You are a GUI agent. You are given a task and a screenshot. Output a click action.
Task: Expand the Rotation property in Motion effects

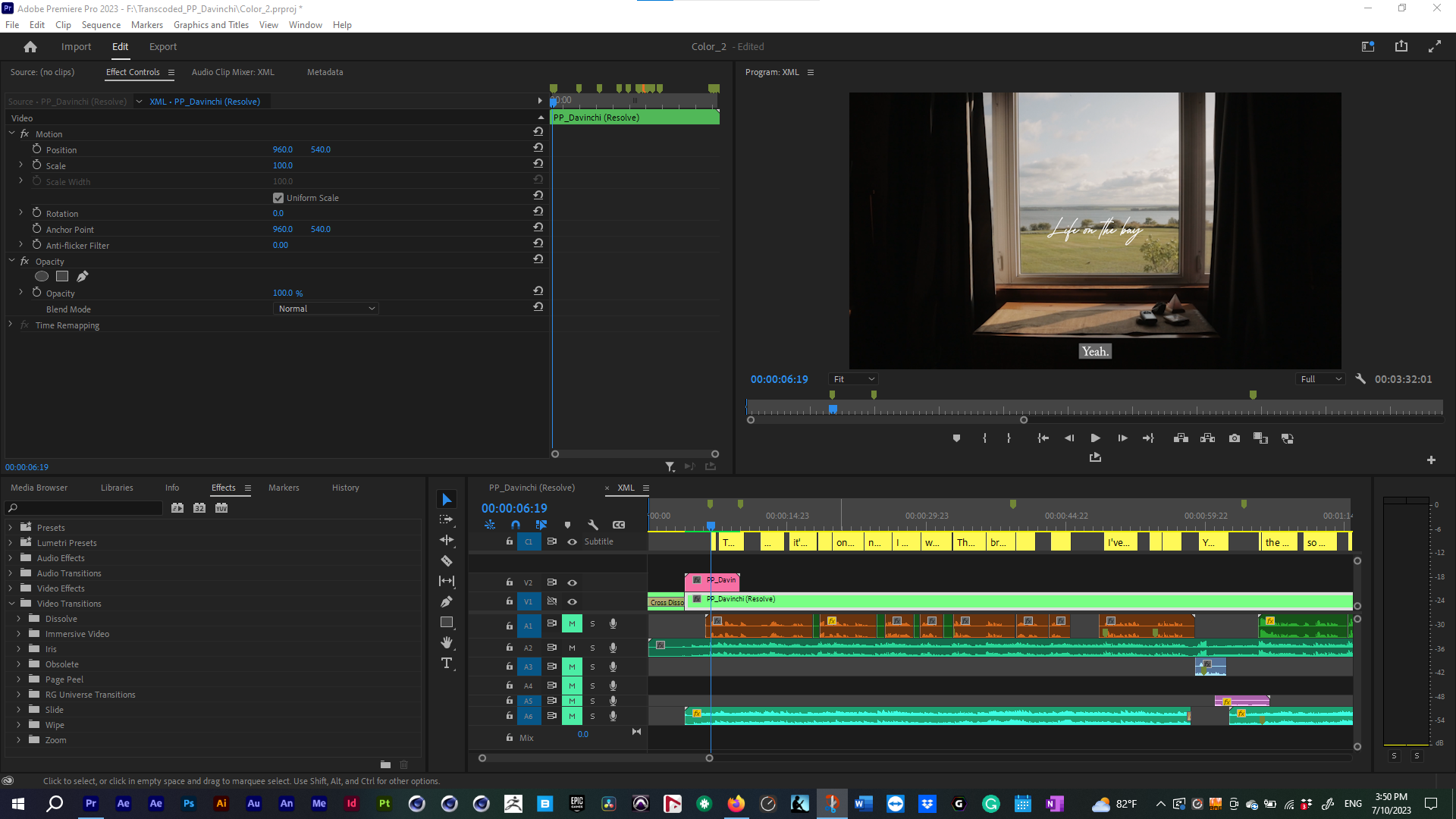coord(20,213)
